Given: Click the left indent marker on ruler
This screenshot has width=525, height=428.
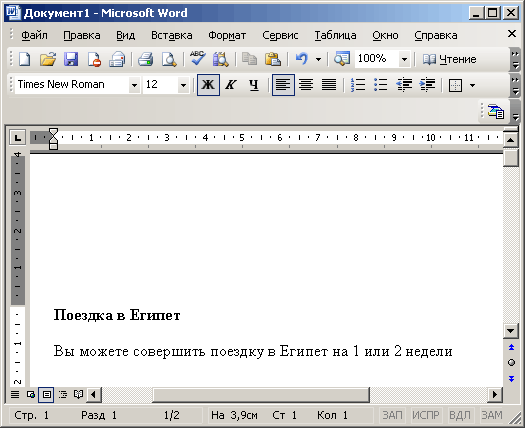Looking at the screenshot, I should [x=54, y=146].
